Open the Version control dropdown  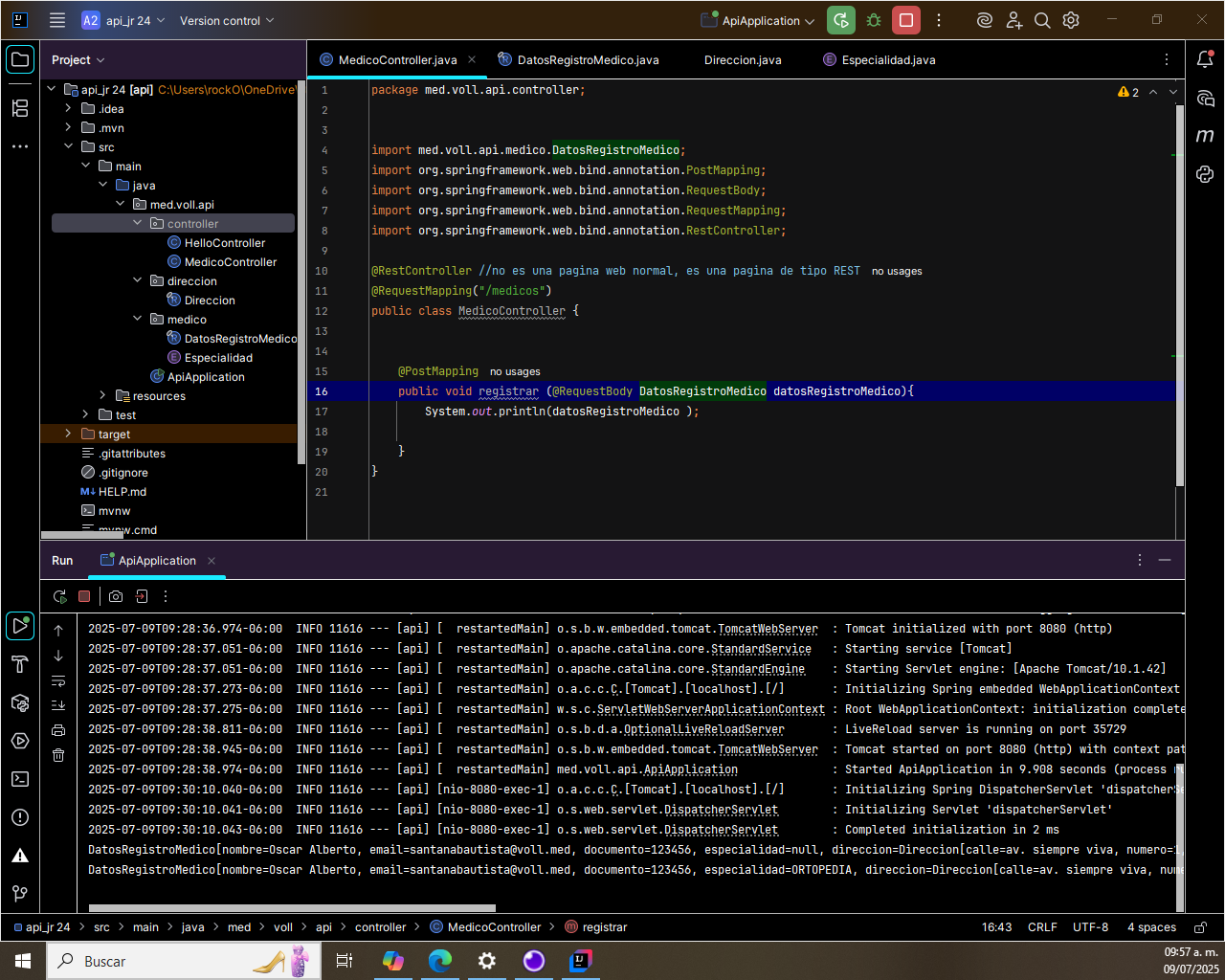(x=227, y=20)
